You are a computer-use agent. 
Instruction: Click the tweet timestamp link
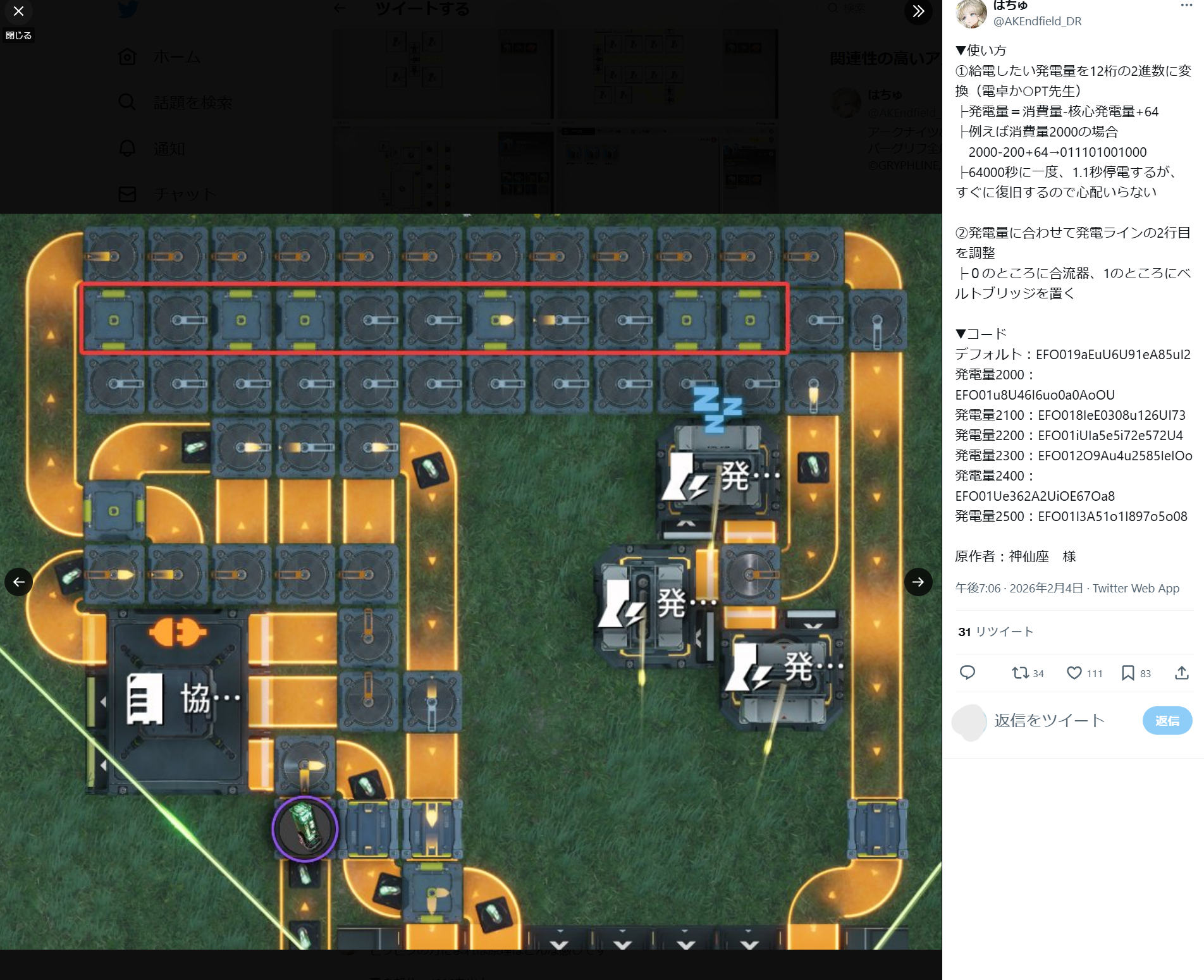coord(1019,588)
